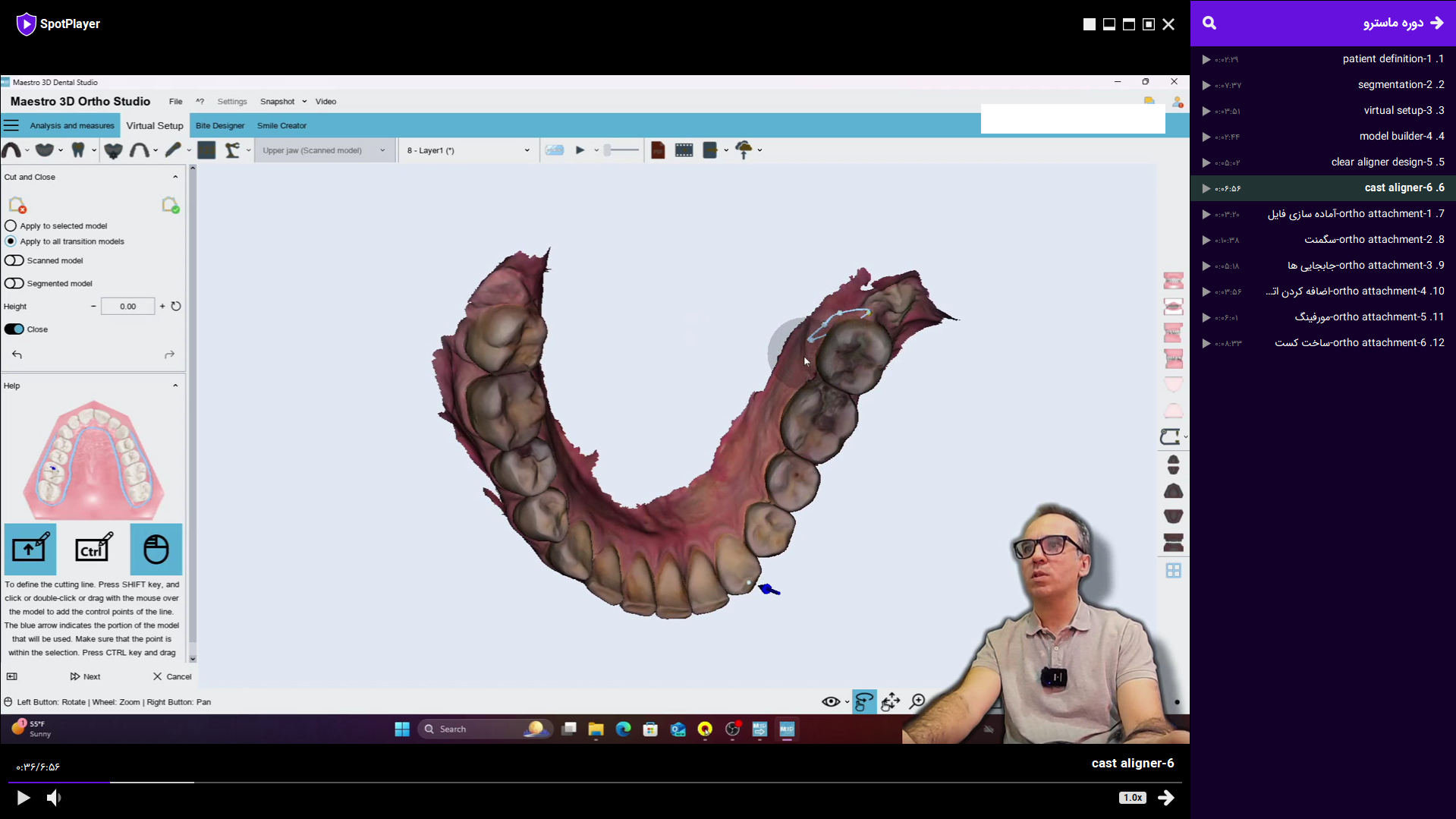Adjust the animation speed slider in toolbar

tap(621, 150)
